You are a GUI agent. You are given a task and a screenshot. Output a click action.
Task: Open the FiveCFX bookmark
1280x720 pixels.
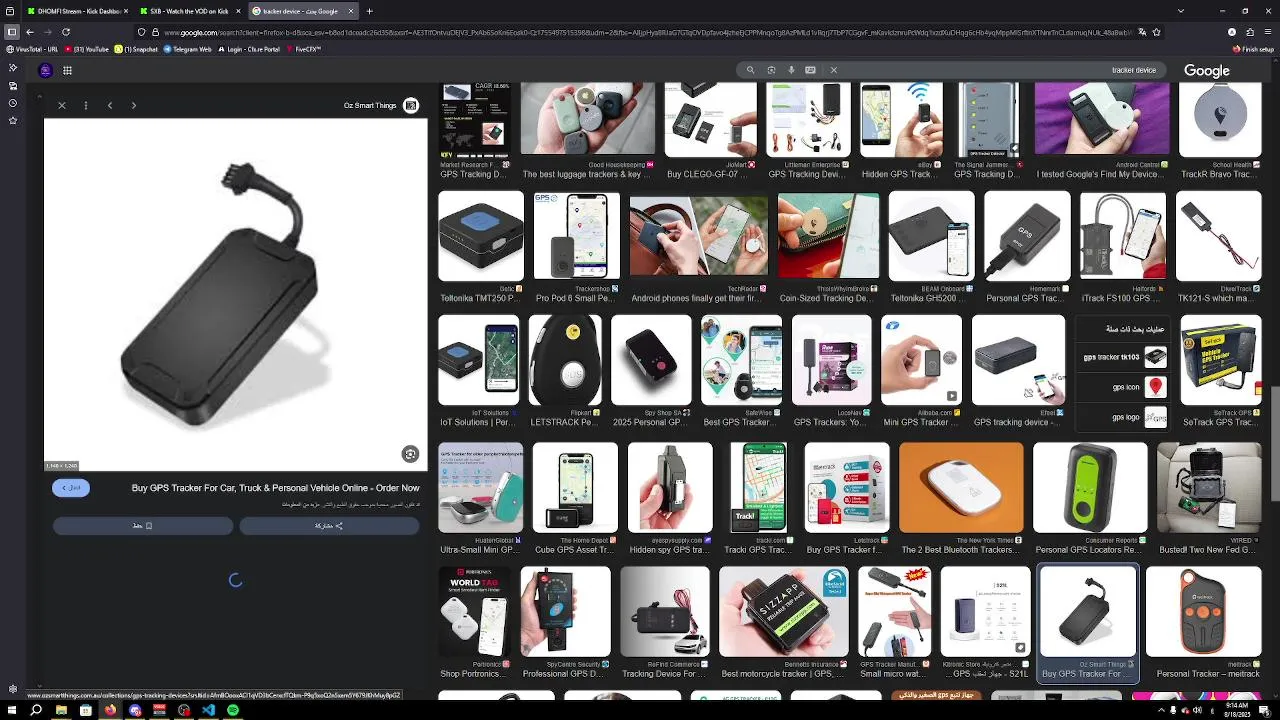(304, 49)
